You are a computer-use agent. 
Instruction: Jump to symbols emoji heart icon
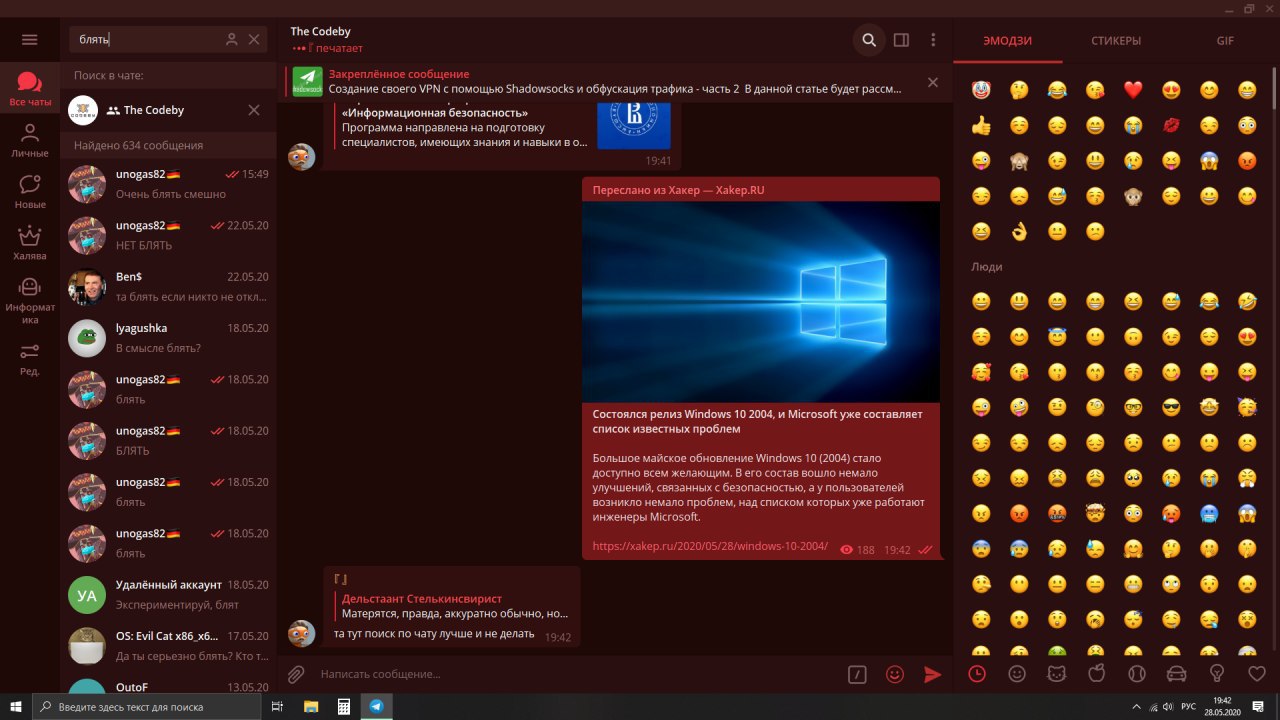1257,674
